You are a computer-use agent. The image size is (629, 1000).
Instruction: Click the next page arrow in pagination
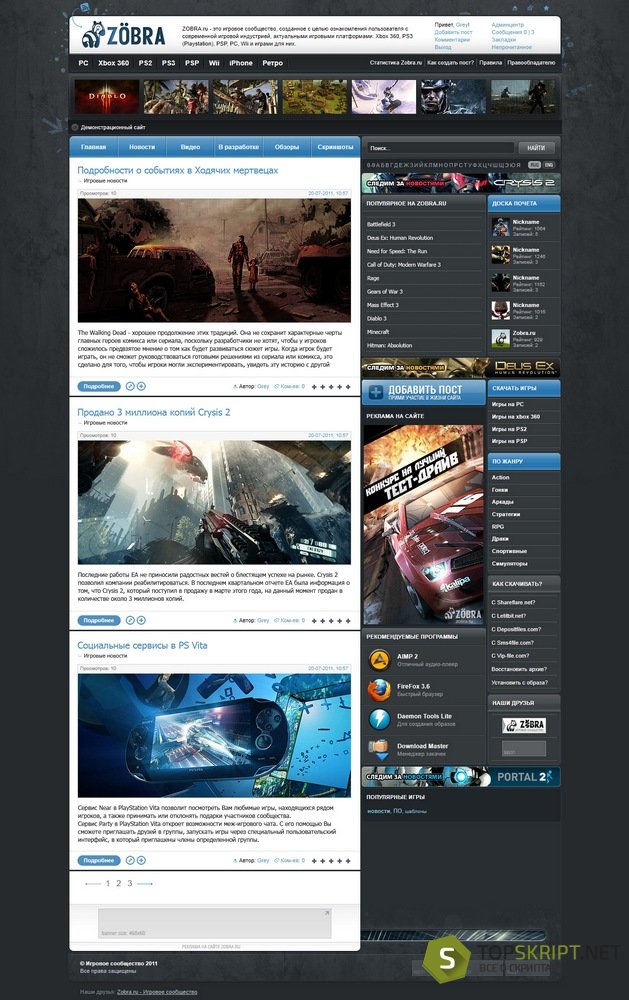tap(145, 884)
